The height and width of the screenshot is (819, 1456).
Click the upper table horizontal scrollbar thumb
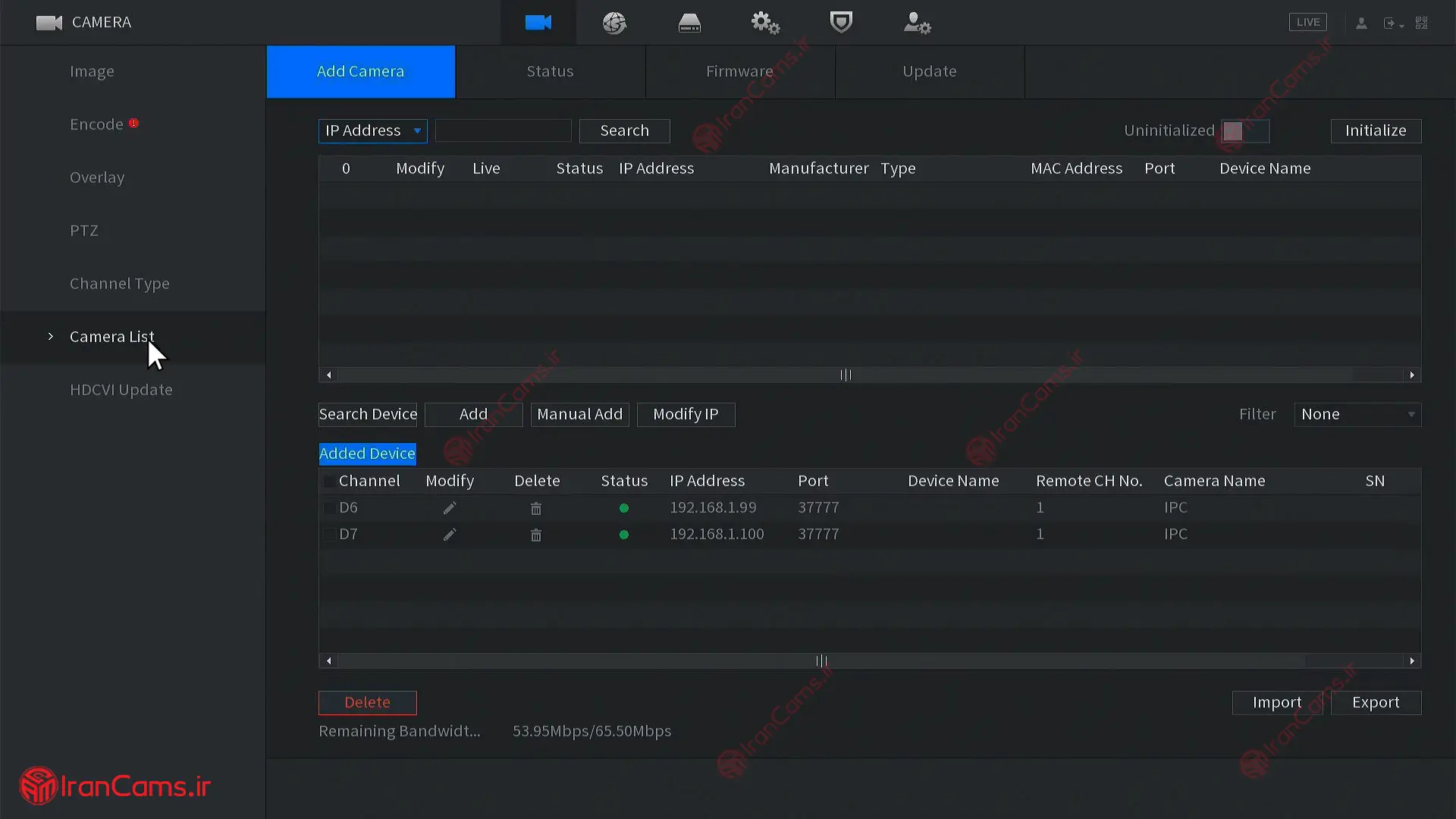tap(846, 375)
